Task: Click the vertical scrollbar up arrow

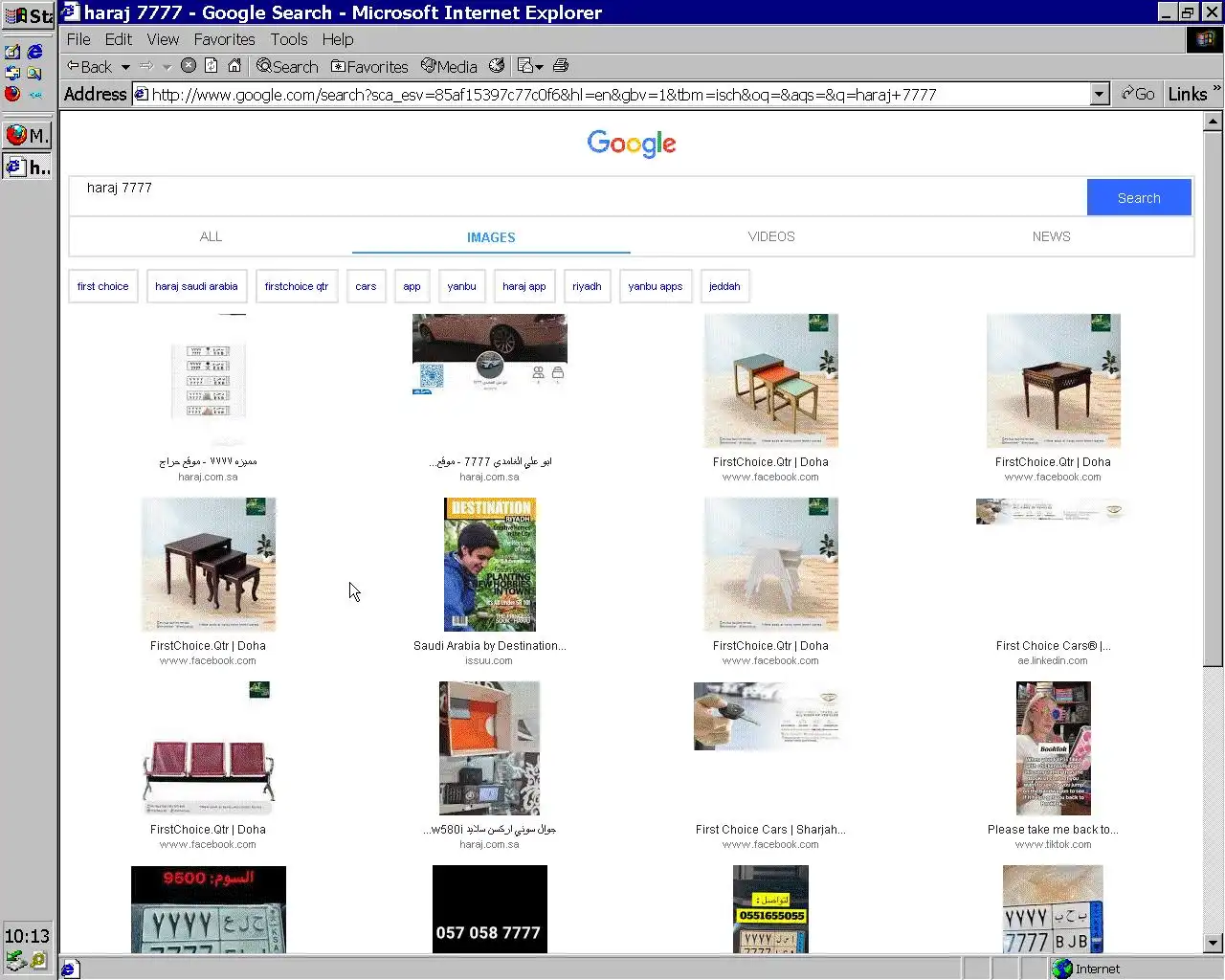Action: point(1214,122)
